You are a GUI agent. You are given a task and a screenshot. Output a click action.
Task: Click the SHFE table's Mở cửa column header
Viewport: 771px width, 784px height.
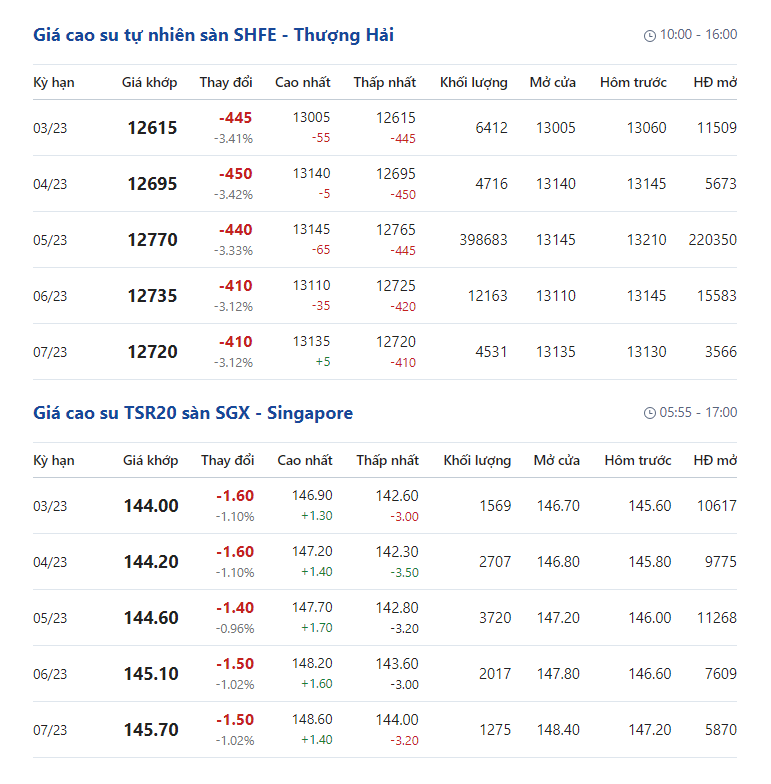[x=552, y=82]
